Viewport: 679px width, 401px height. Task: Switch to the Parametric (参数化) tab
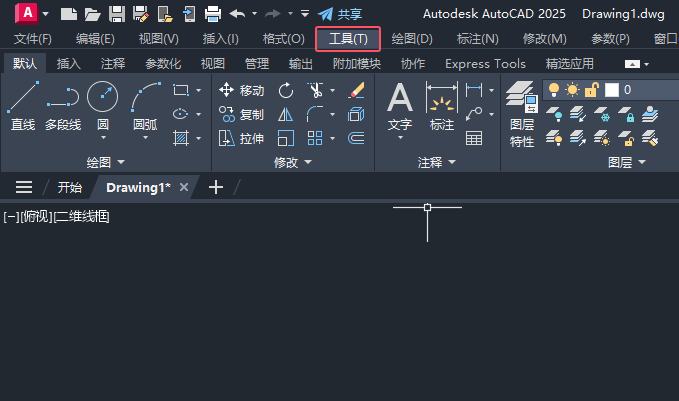[x=163, y=64]
